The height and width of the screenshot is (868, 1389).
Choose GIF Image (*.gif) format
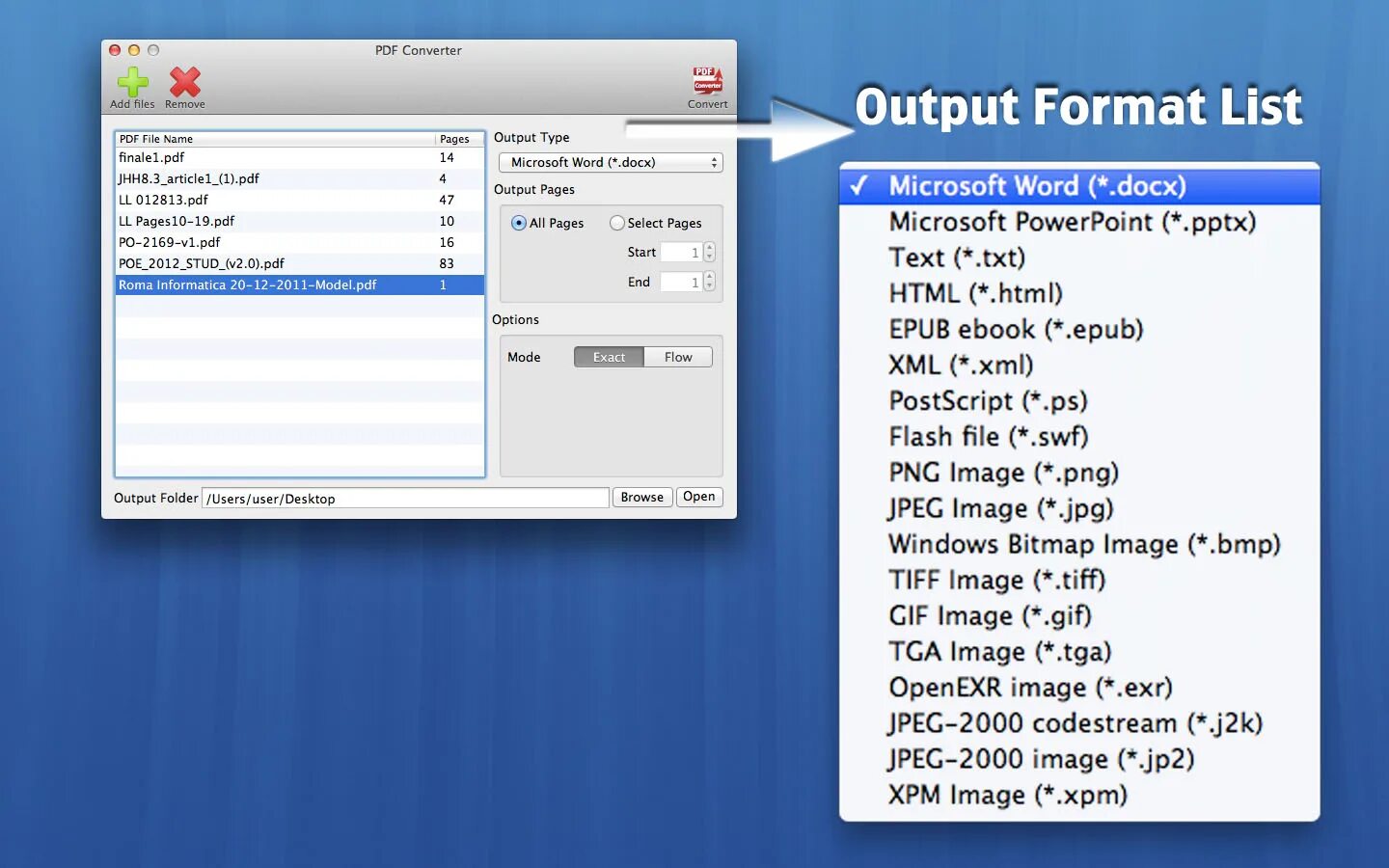[1079, 615]
